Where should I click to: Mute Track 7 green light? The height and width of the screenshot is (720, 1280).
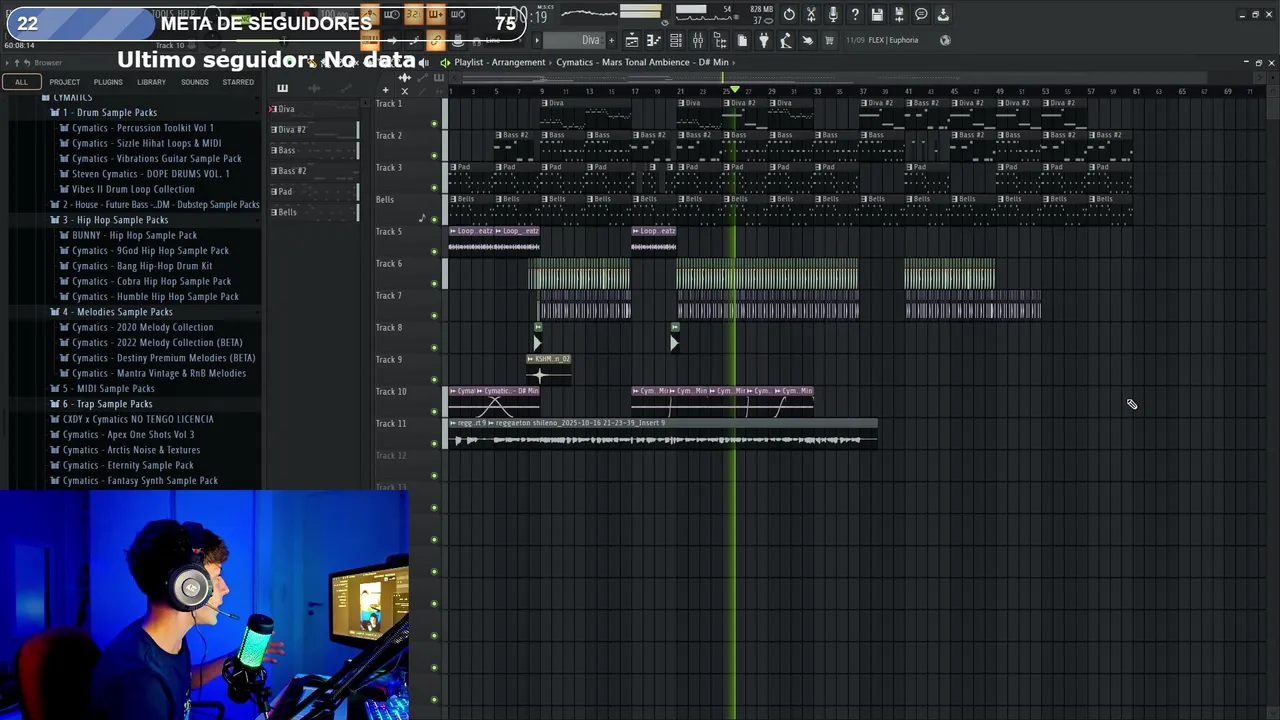[434, 315]
